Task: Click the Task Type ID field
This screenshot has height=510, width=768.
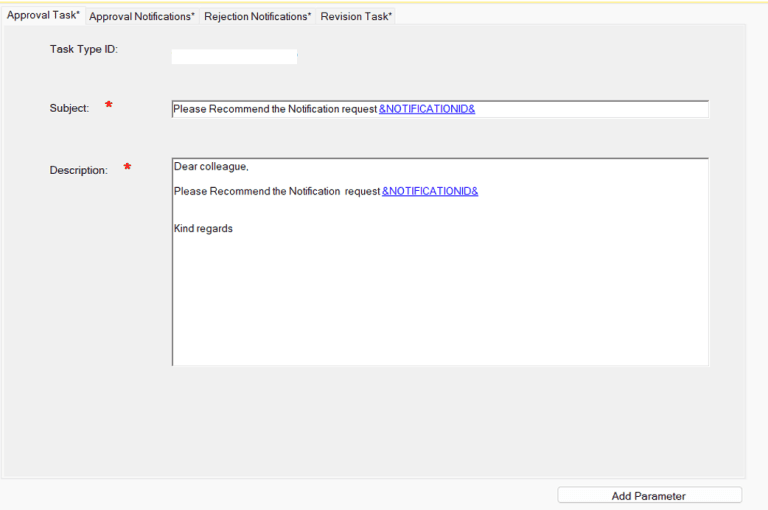Action: [x=234, y=56]
